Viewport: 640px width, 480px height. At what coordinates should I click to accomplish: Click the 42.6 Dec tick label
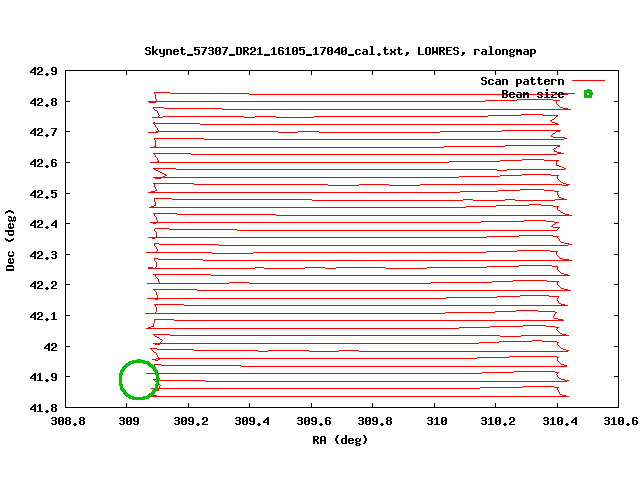(43, 163)
